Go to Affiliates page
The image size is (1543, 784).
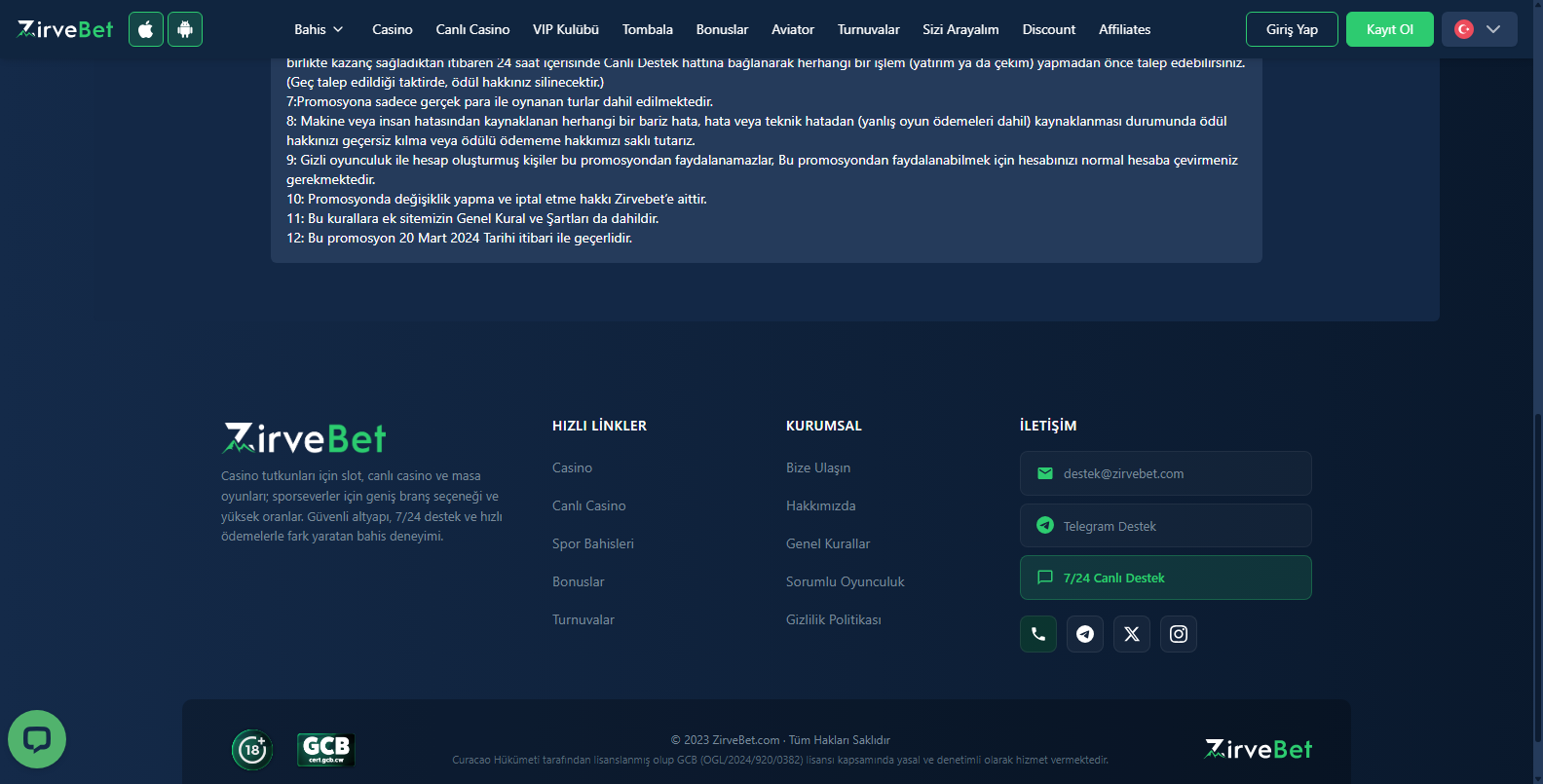coord(1125,29)
